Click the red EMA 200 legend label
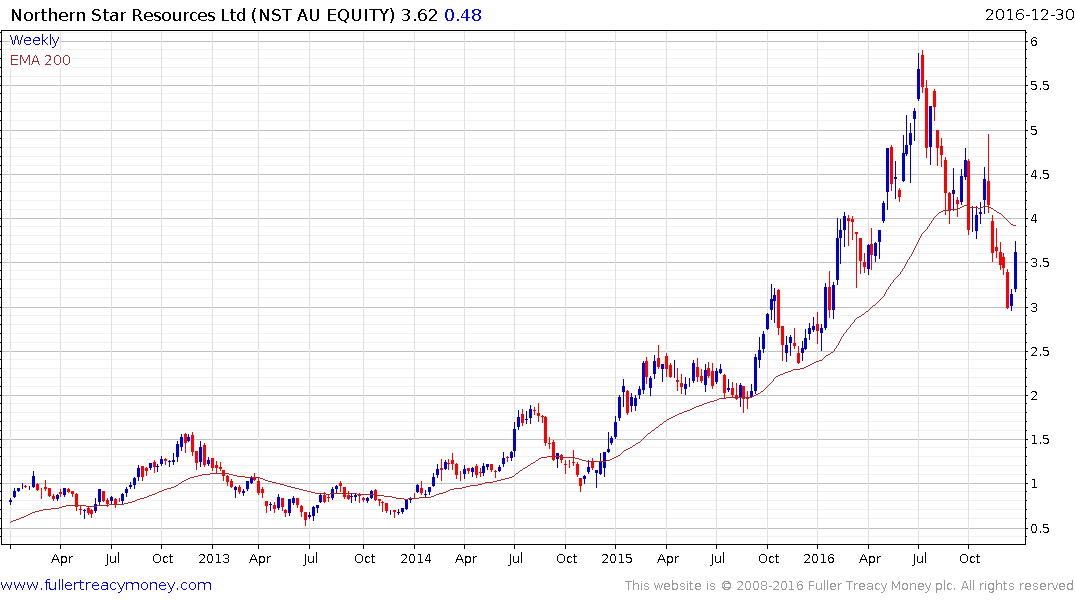 [x=40, y=60]
